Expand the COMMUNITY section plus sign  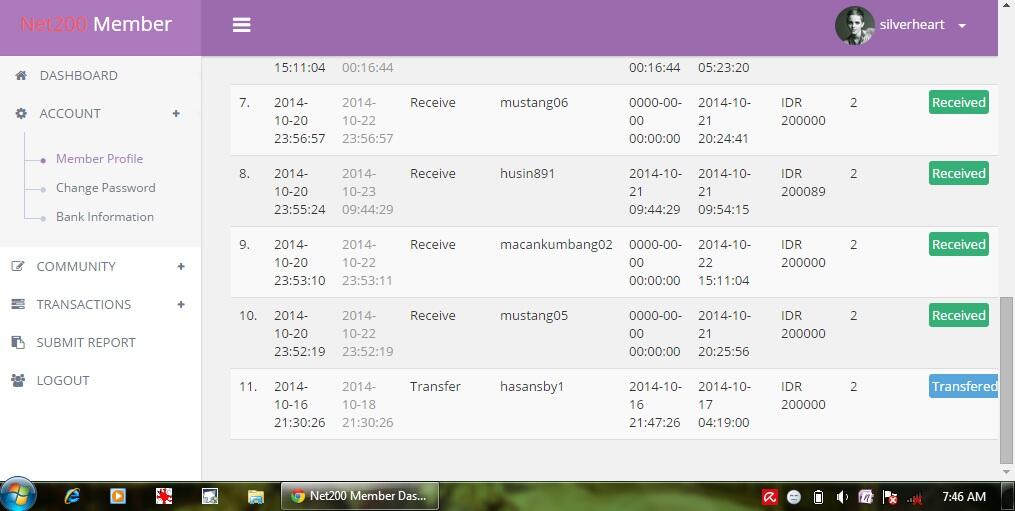[181, 266]
